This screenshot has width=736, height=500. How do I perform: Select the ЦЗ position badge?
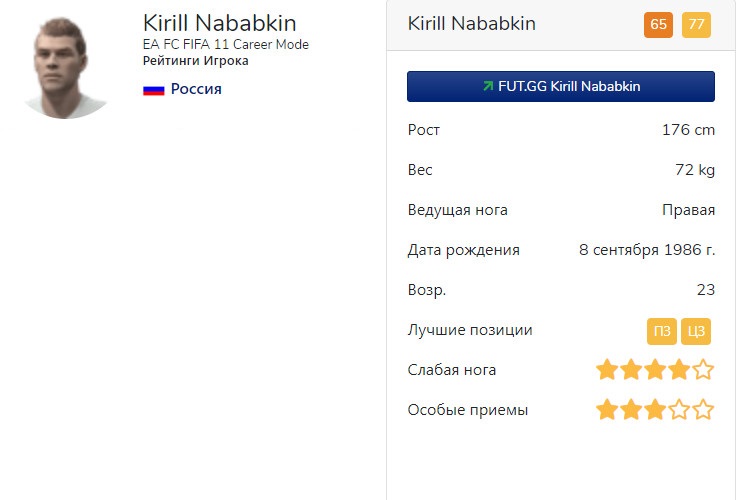(x=696, y=331)
